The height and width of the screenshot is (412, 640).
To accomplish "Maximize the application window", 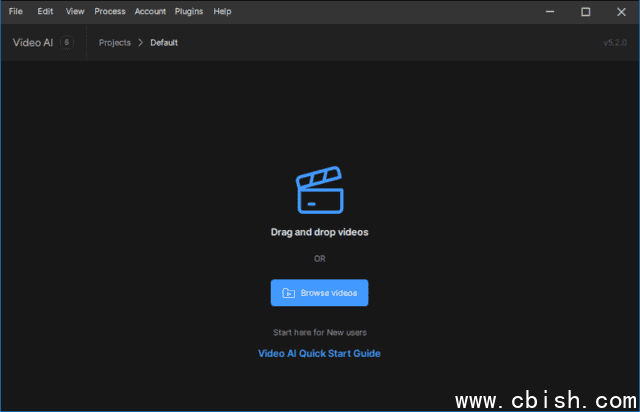I will coord(585,11).
